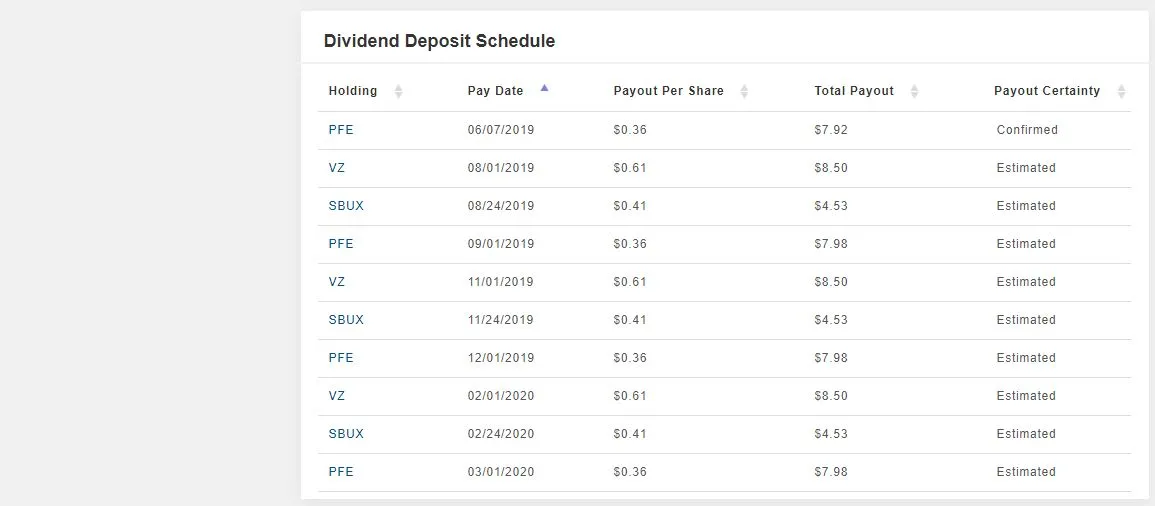Open SBUX holding paying 02/24/2020
Image resolution: width=1155 pixels, height=506 pixels.
(x=346, y=434)
